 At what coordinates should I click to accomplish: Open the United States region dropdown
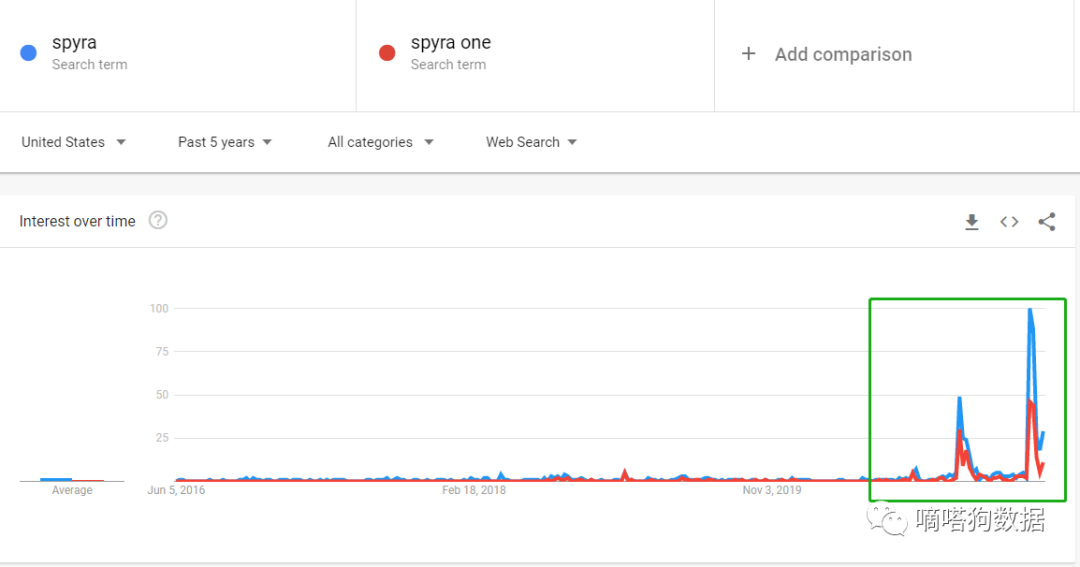[x=73, y=142]
